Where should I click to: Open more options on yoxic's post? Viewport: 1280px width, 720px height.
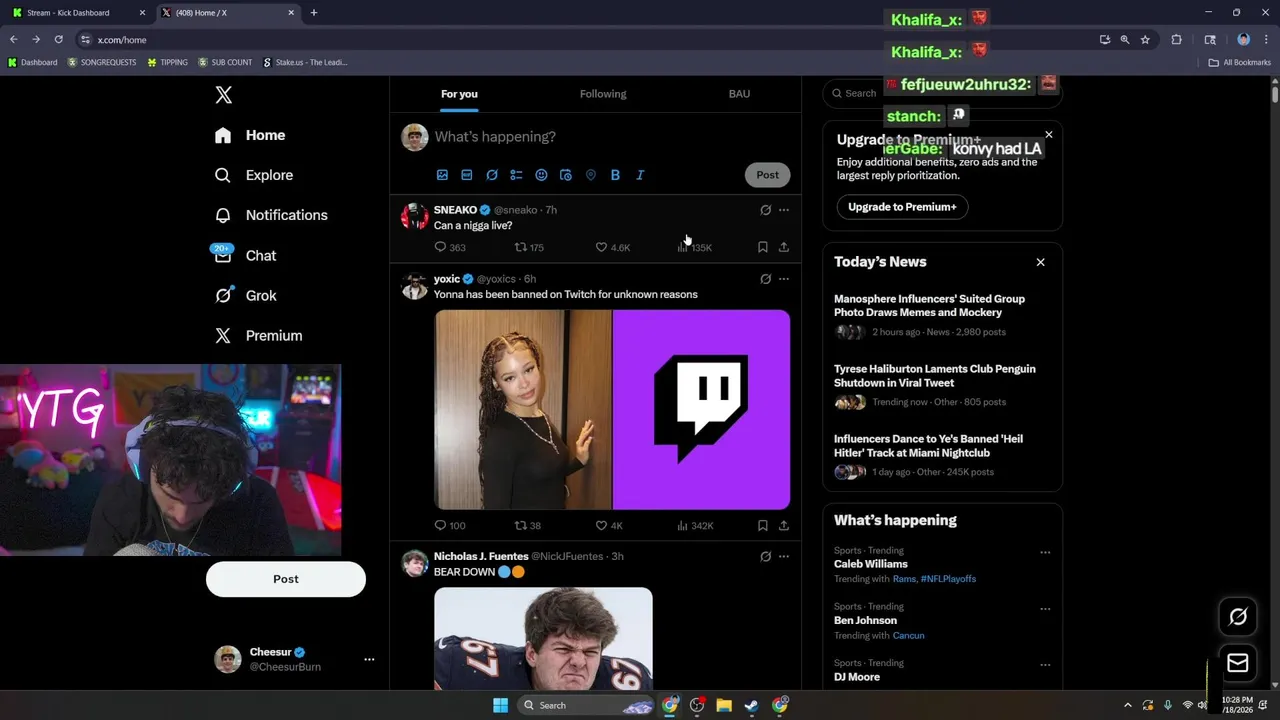784,279
